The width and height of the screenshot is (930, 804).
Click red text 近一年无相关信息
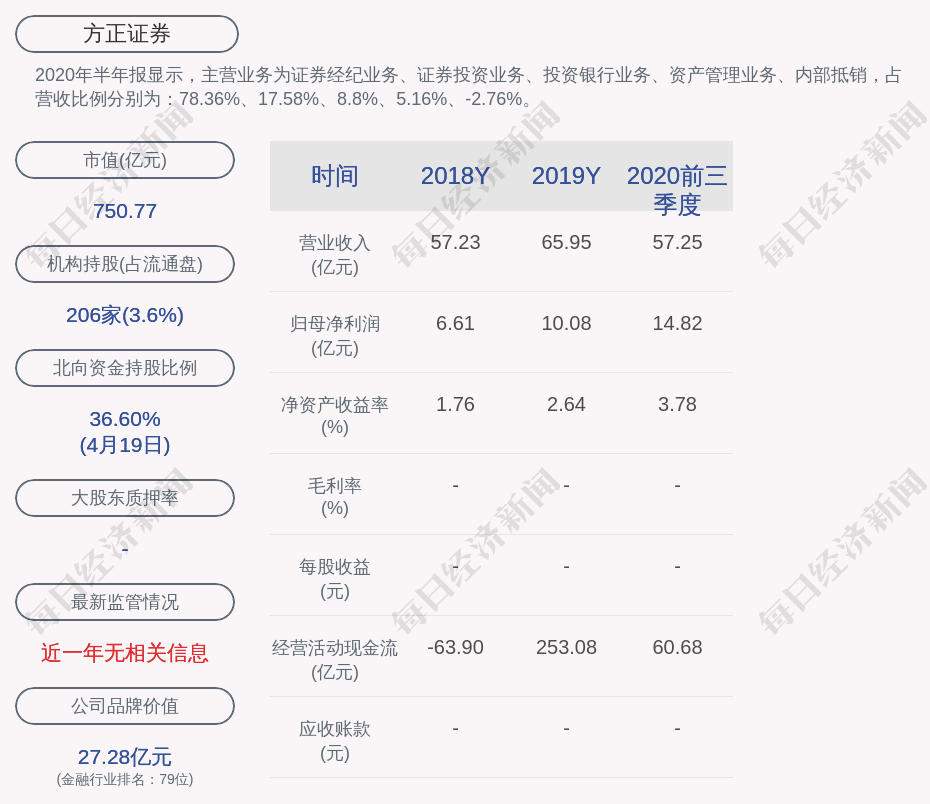[x=125, y=653]
